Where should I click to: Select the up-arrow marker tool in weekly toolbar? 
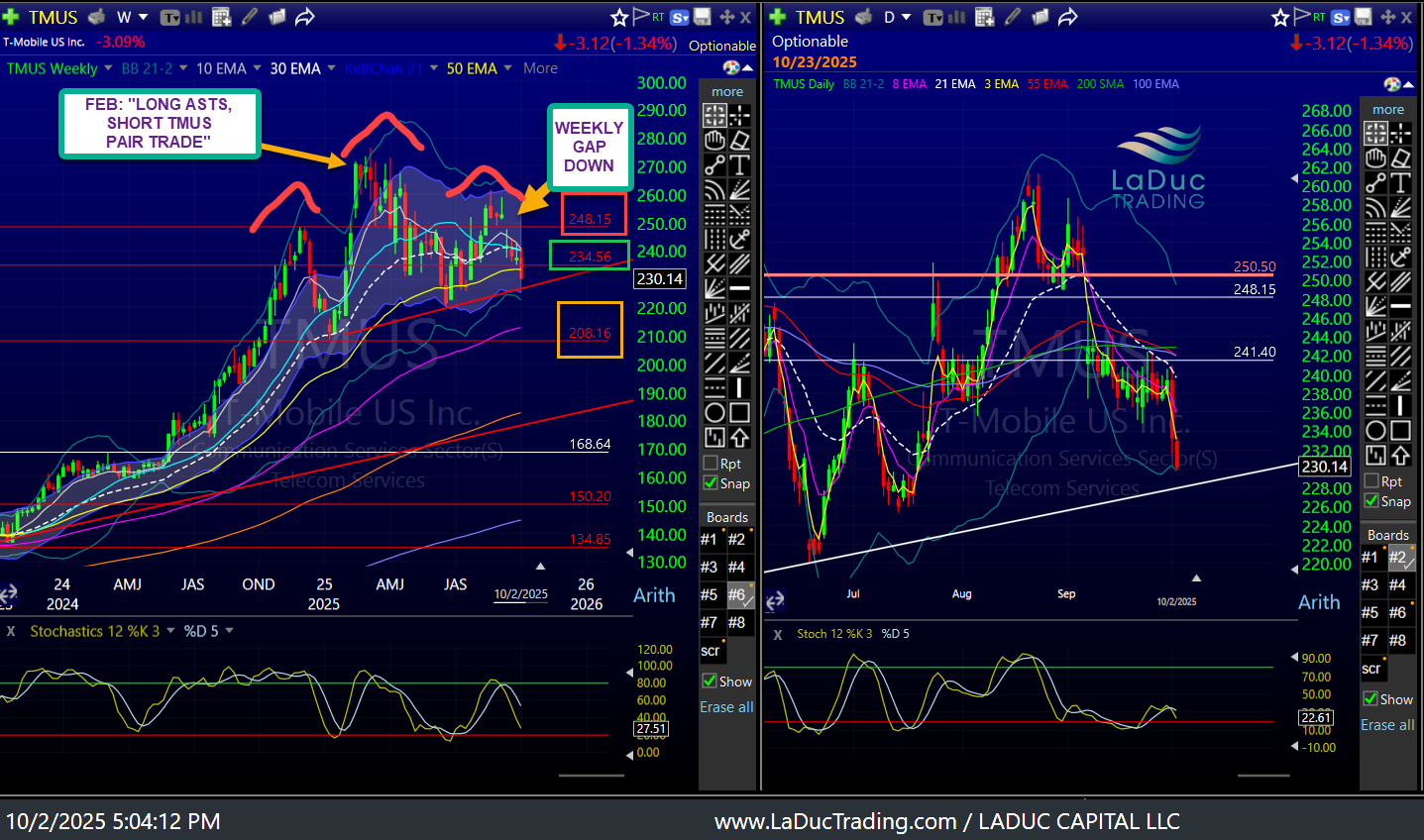(739, 437)
